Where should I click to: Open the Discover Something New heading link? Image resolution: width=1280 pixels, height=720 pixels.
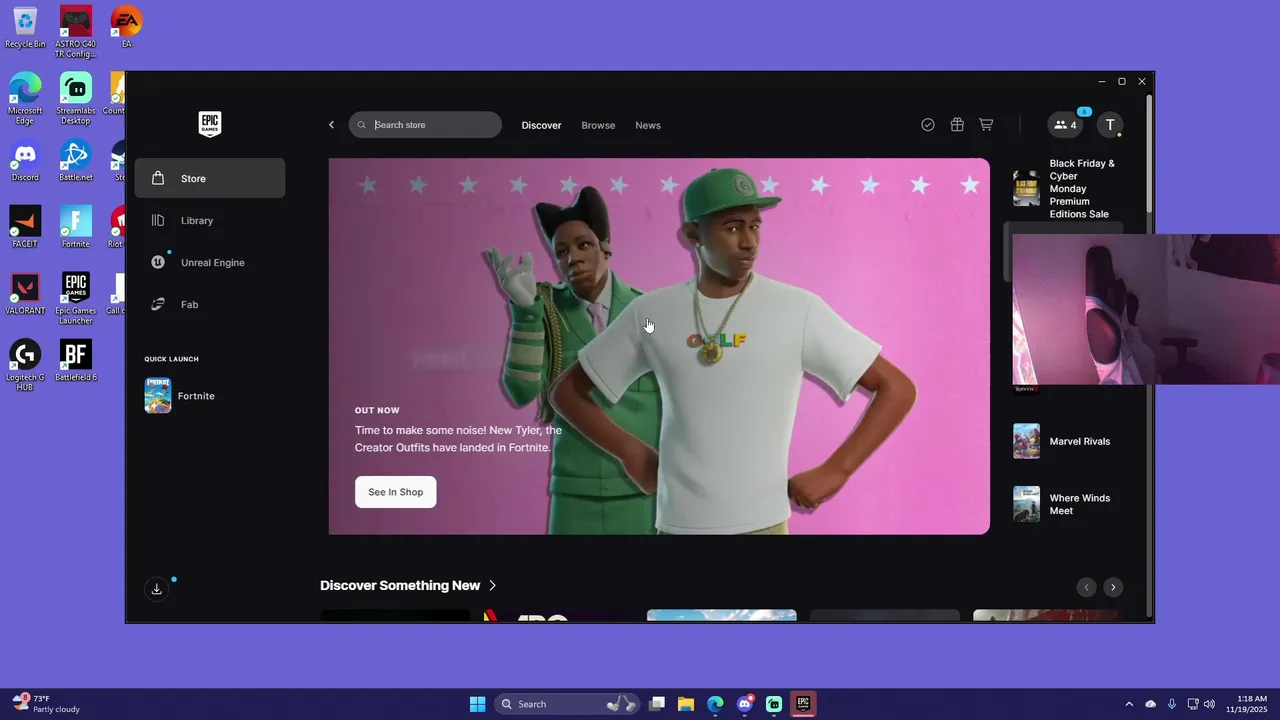click(400, 585)
